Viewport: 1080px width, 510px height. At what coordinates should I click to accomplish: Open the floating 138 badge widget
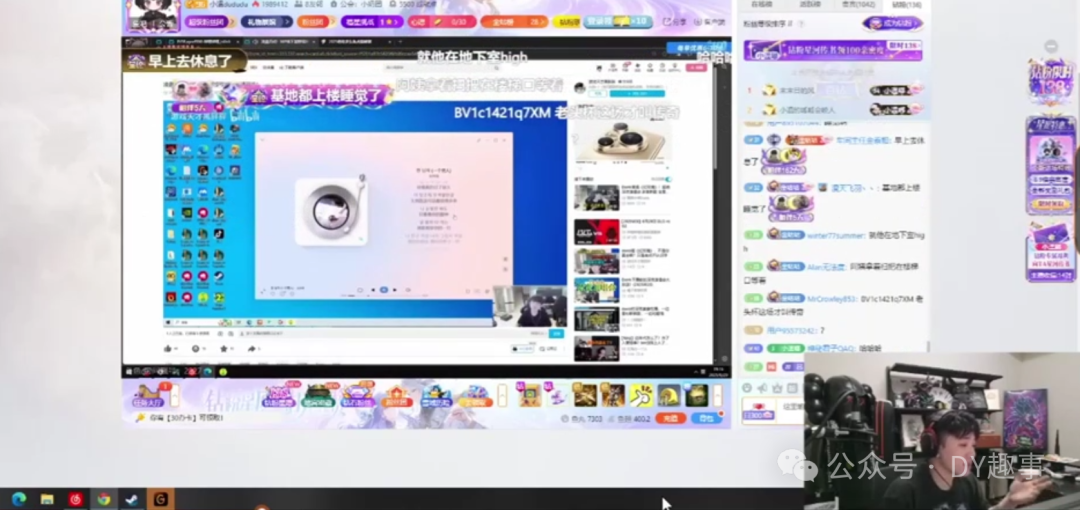[x=1050, y=81]
